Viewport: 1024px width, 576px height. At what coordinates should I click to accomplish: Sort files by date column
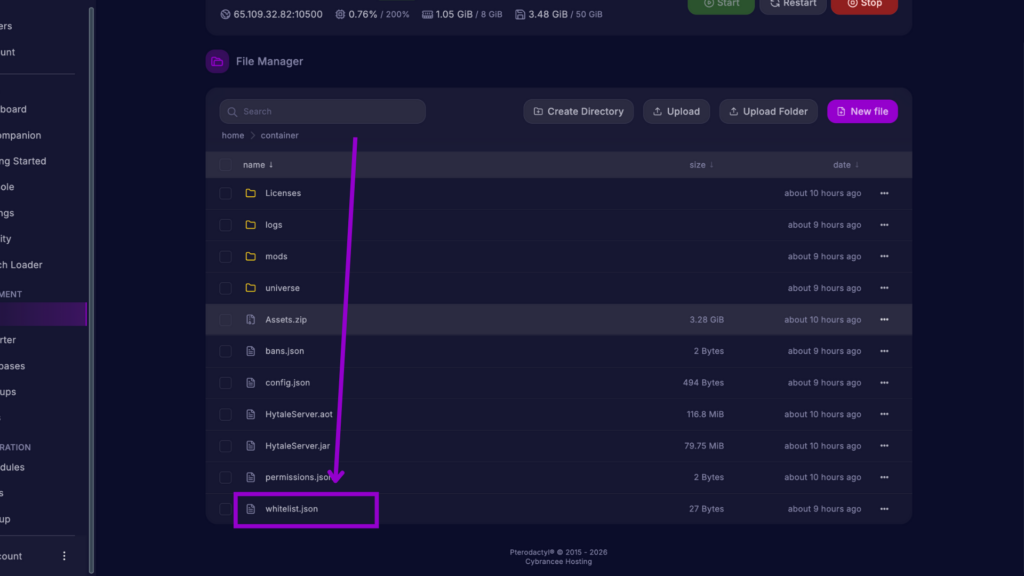coord(845,165)
